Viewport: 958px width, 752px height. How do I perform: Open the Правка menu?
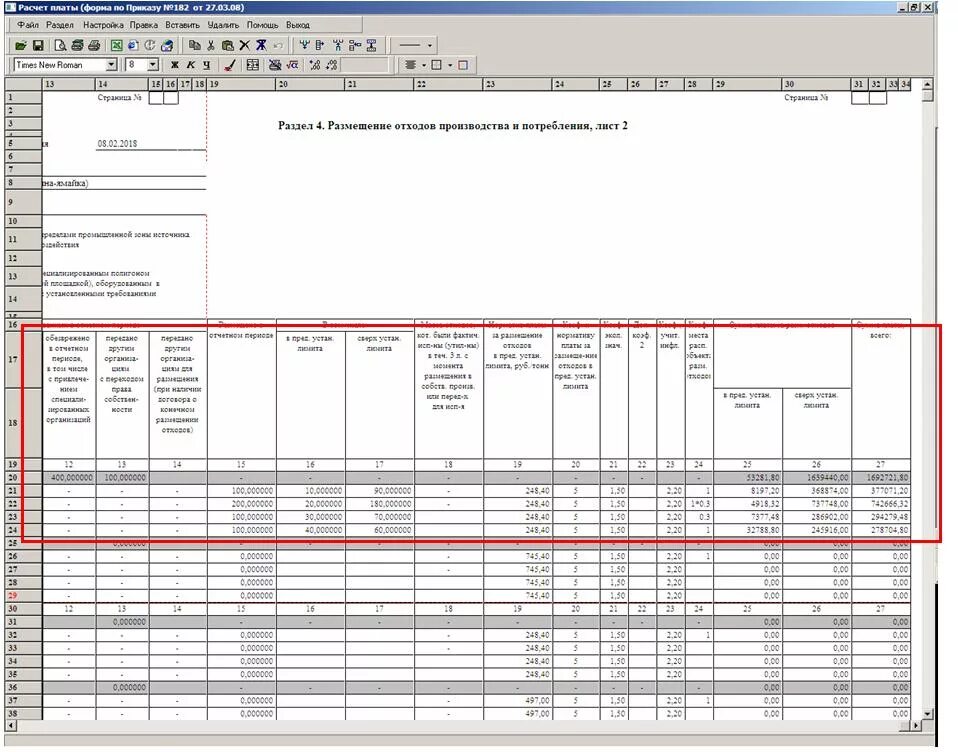(x=143, y=25)
